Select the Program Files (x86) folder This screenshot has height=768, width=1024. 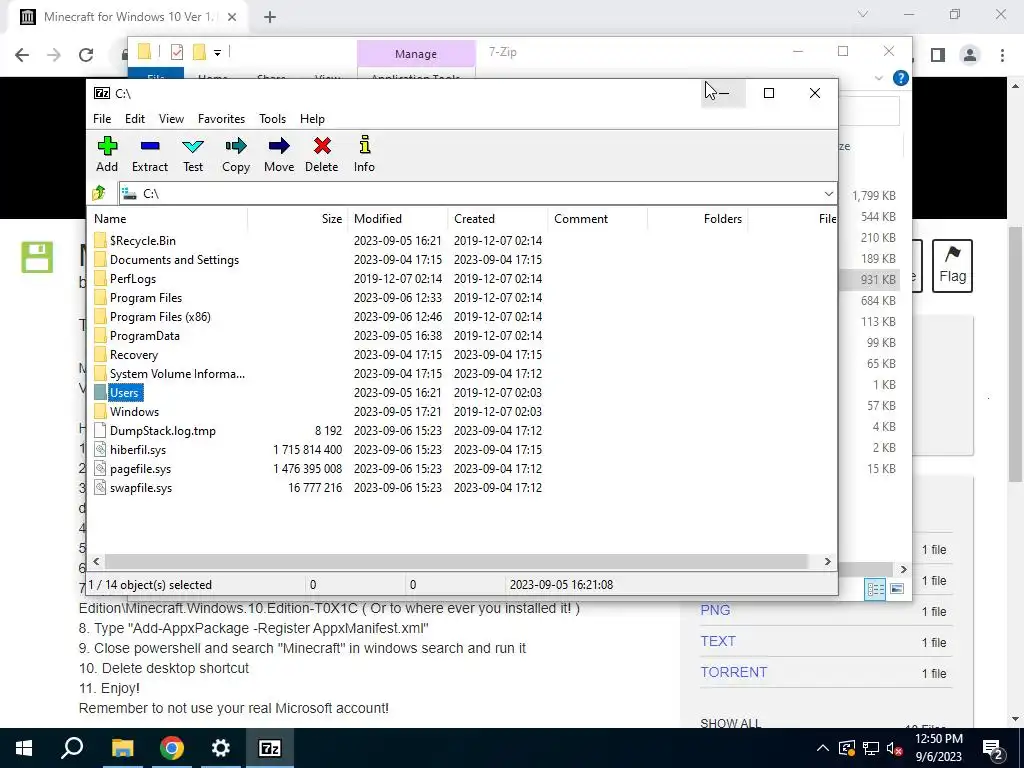point(160,317)
